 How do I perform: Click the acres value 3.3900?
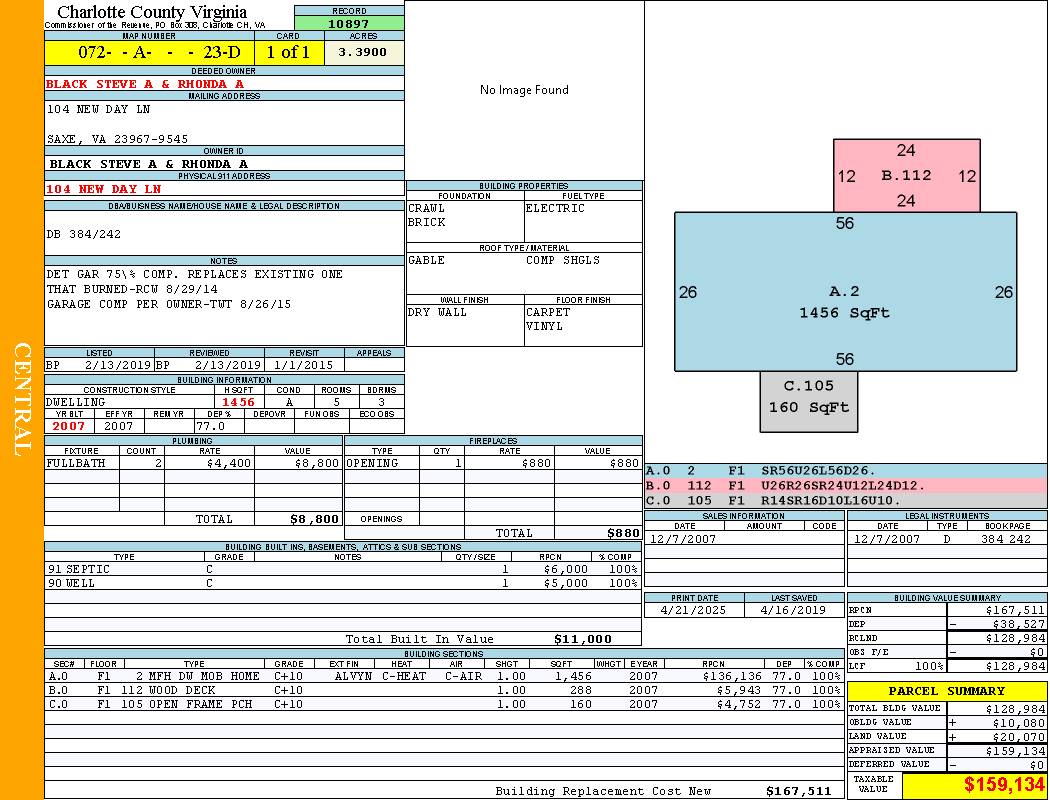[362, 52]
